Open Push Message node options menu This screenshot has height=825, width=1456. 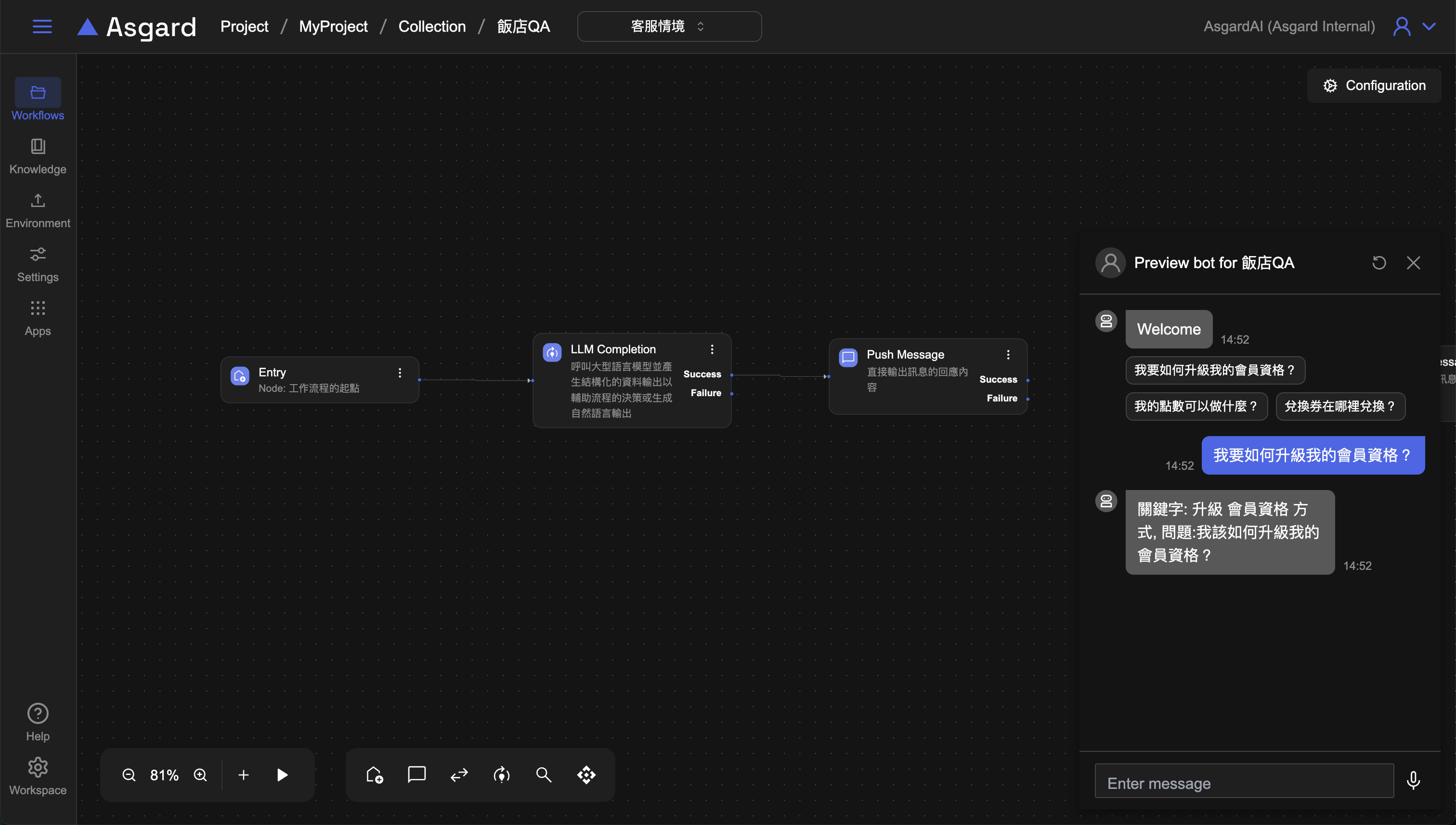tap(1008, 355)
